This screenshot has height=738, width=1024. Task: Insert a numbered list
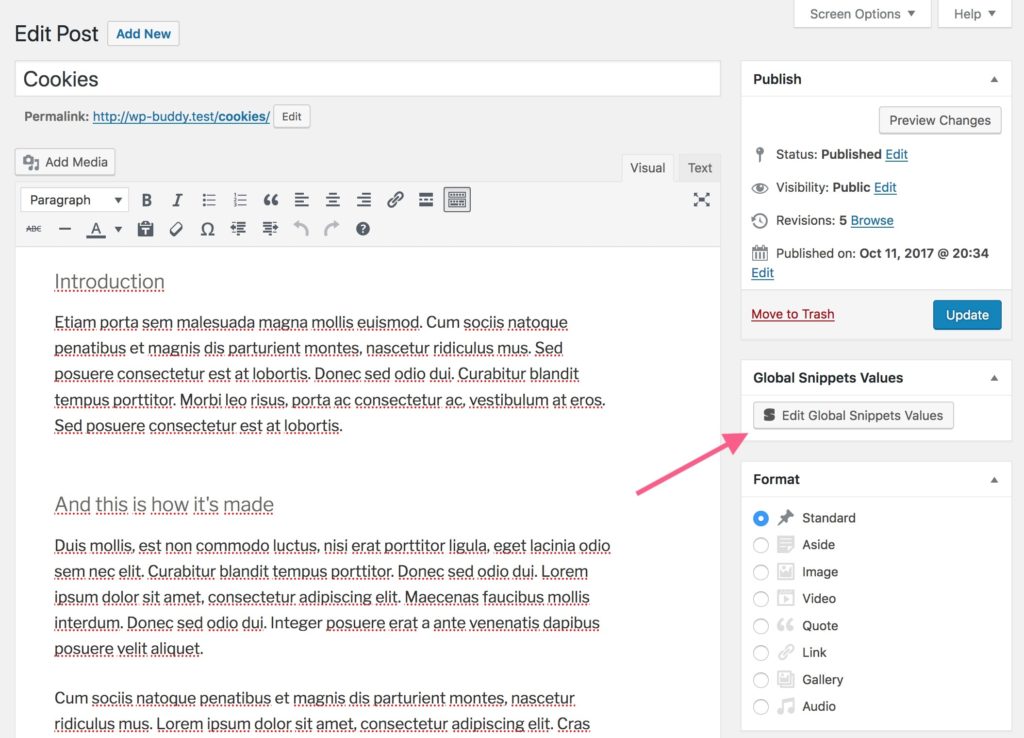point(240,199)
